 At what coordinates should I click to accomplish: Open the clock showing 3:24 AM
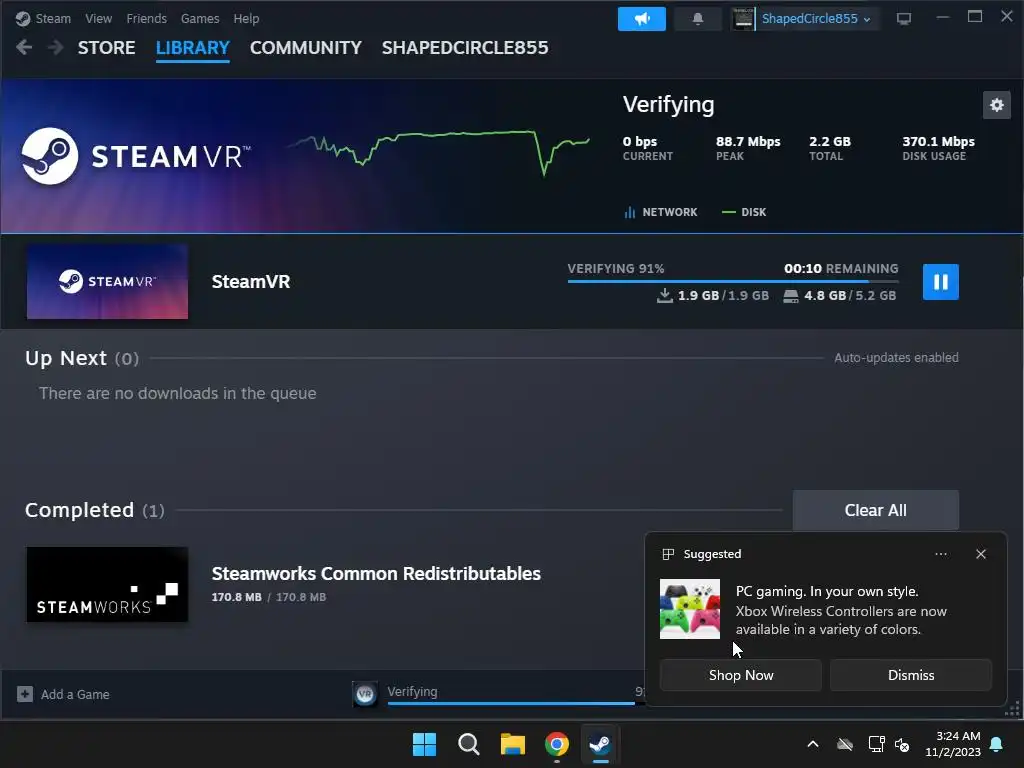(x=953, y=744)
